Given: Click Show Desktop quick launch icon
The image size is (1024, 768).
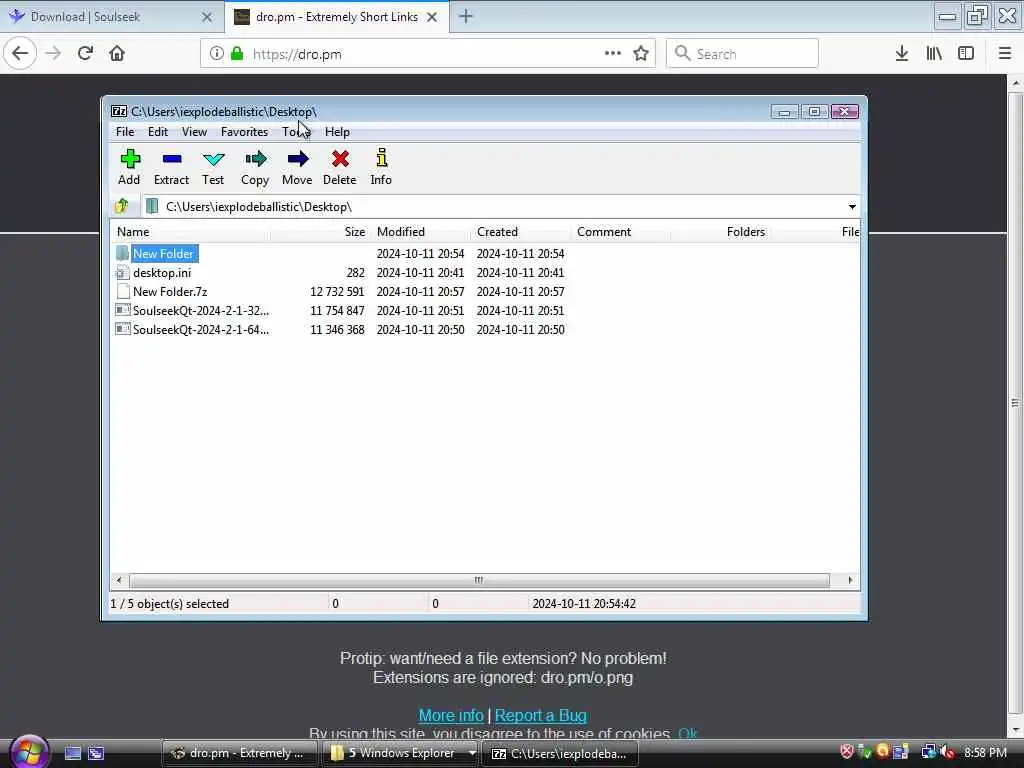Looking at the screenshot, I should (72, 753).
